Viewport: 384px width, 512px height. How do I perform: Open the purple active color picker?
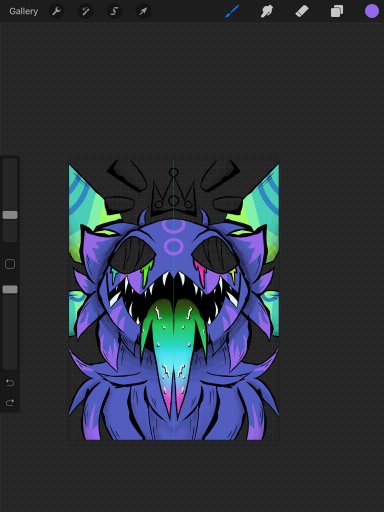coord(372,11)
